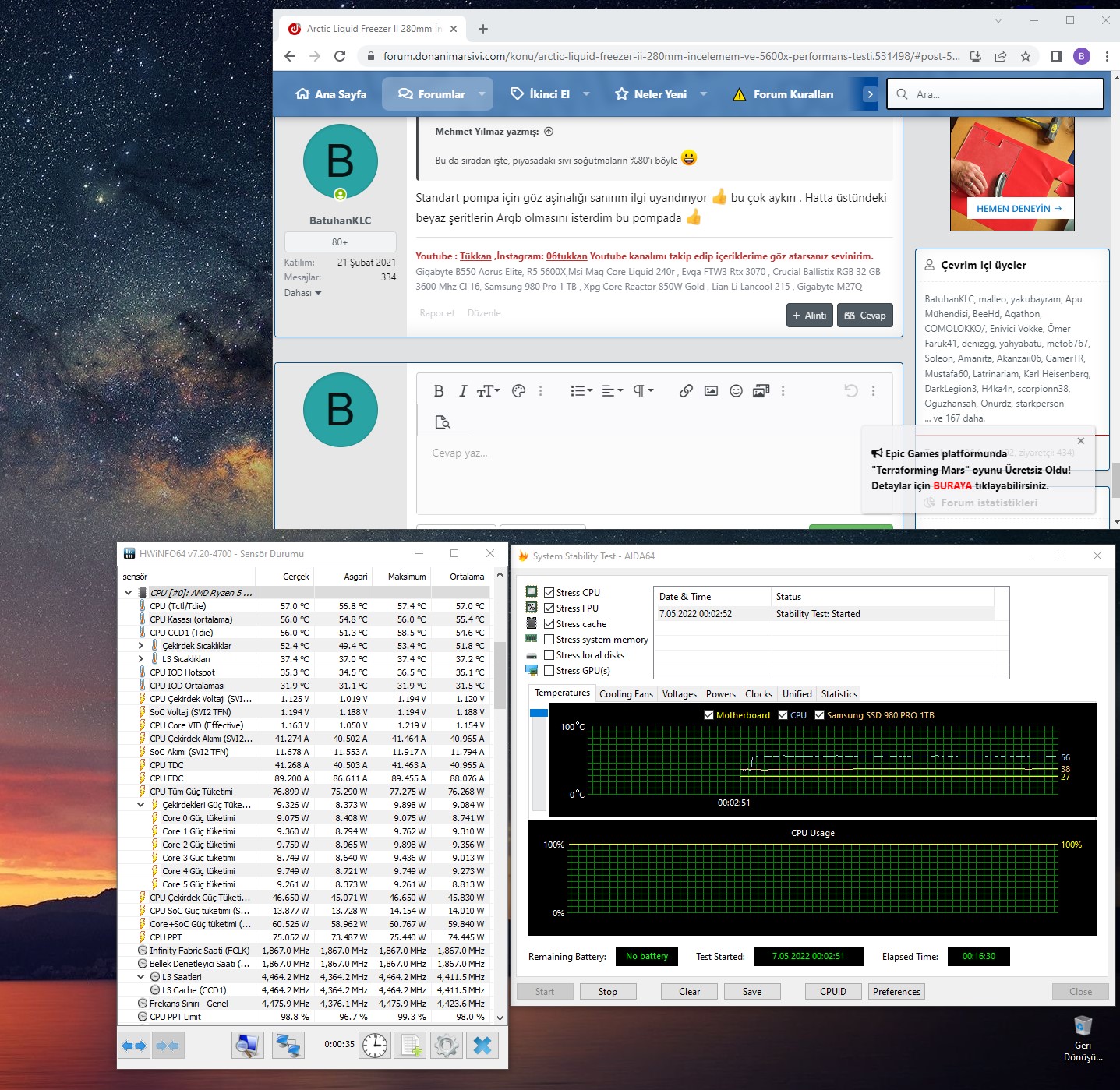1120x1090 pixels.
Task: Open the list formatting dropdown in editor
Action: coord(581,391)
